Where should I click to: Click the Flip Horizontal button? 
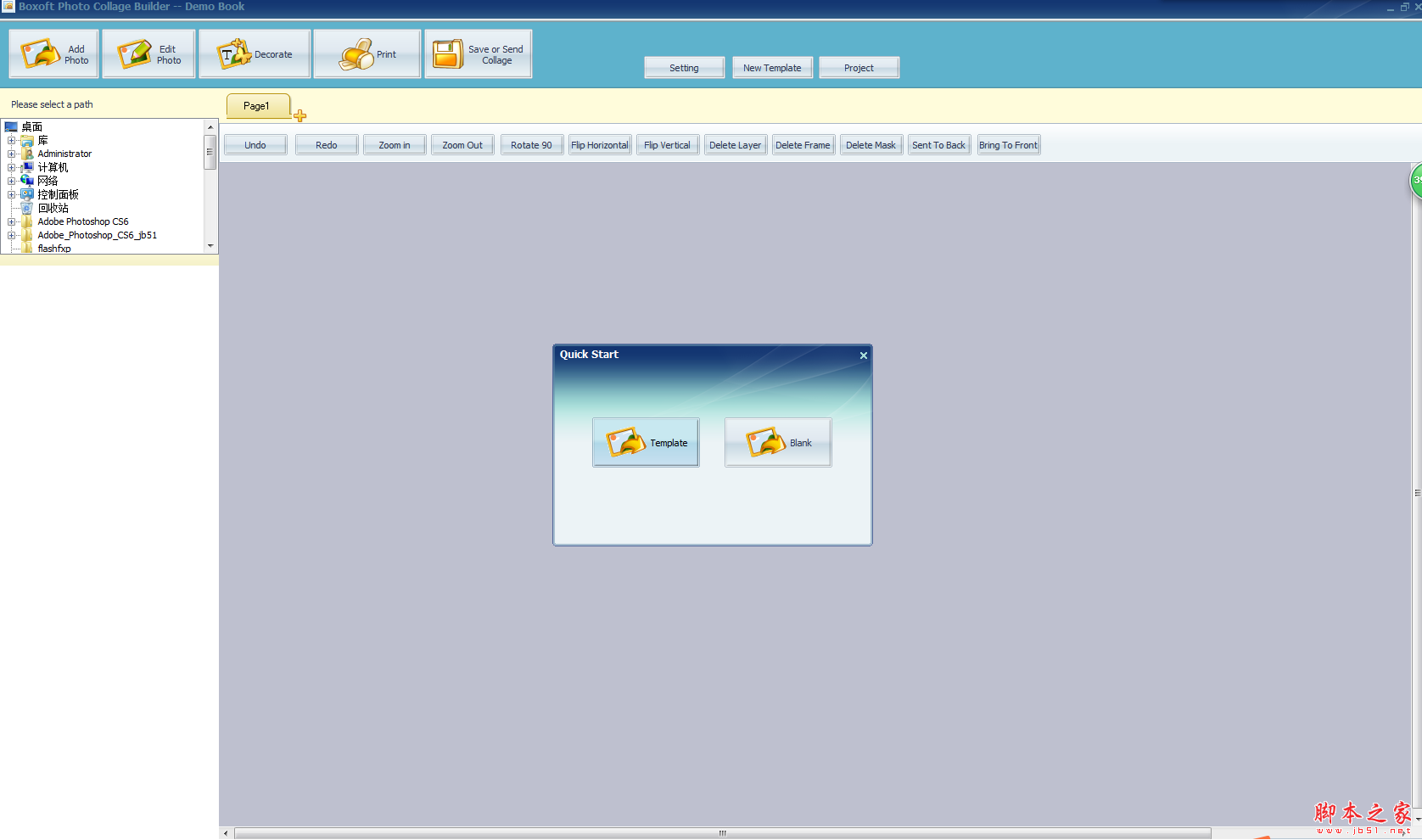pyautogui.click(x=600, y=145)
